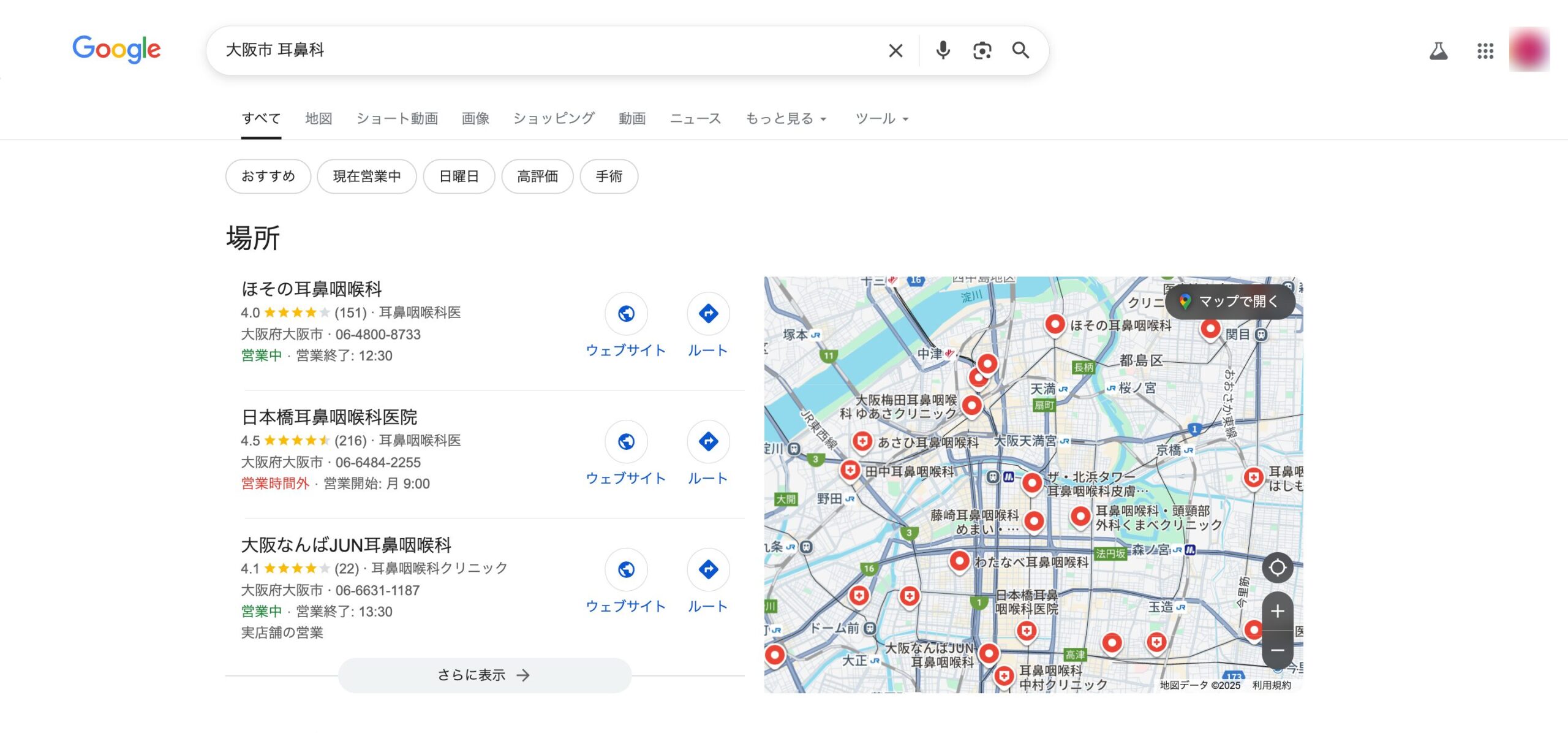
Task: Open the Google apps grid icon
Action: pos(1485,51)
